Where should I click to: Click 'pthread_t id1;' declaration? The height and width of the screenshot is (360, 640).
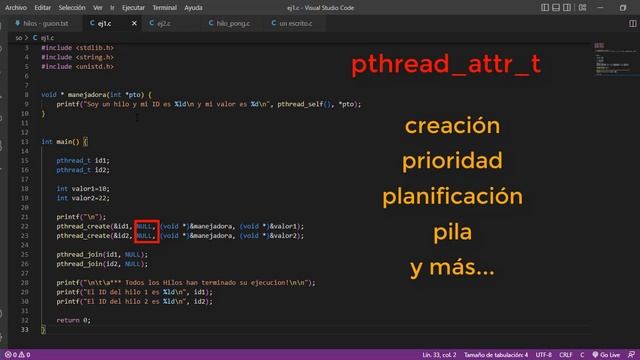tap(83, 160)
